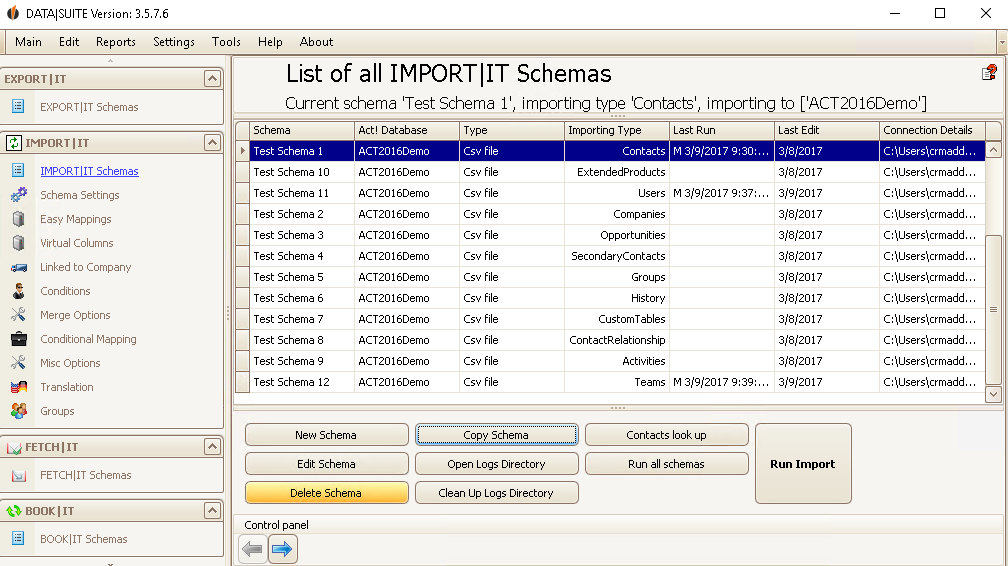The width and height of the screenshot is (1008, 566).
Task: Click the New Schema button
Action: pyautogui.click(x=326, y=435)
